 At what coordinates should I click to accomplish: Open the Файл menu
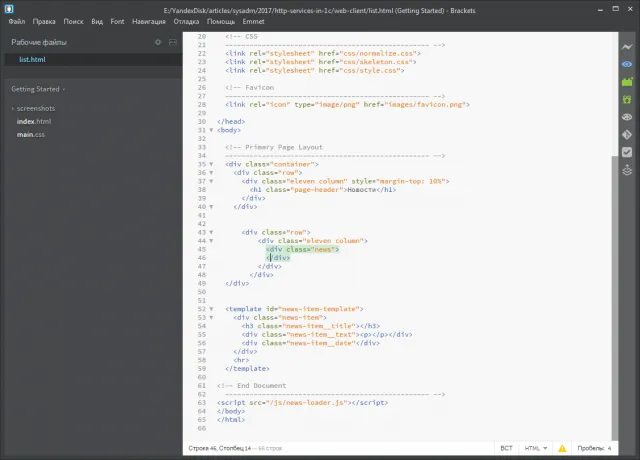(17, 21)
